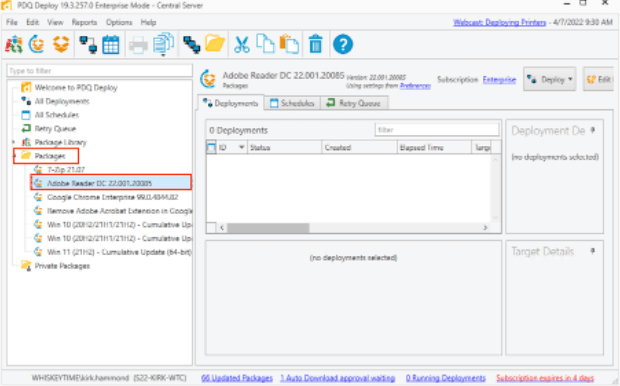Pin the Deployment Details panel
This screenshot has height=386, width=620.
click(x=593, y=130)
